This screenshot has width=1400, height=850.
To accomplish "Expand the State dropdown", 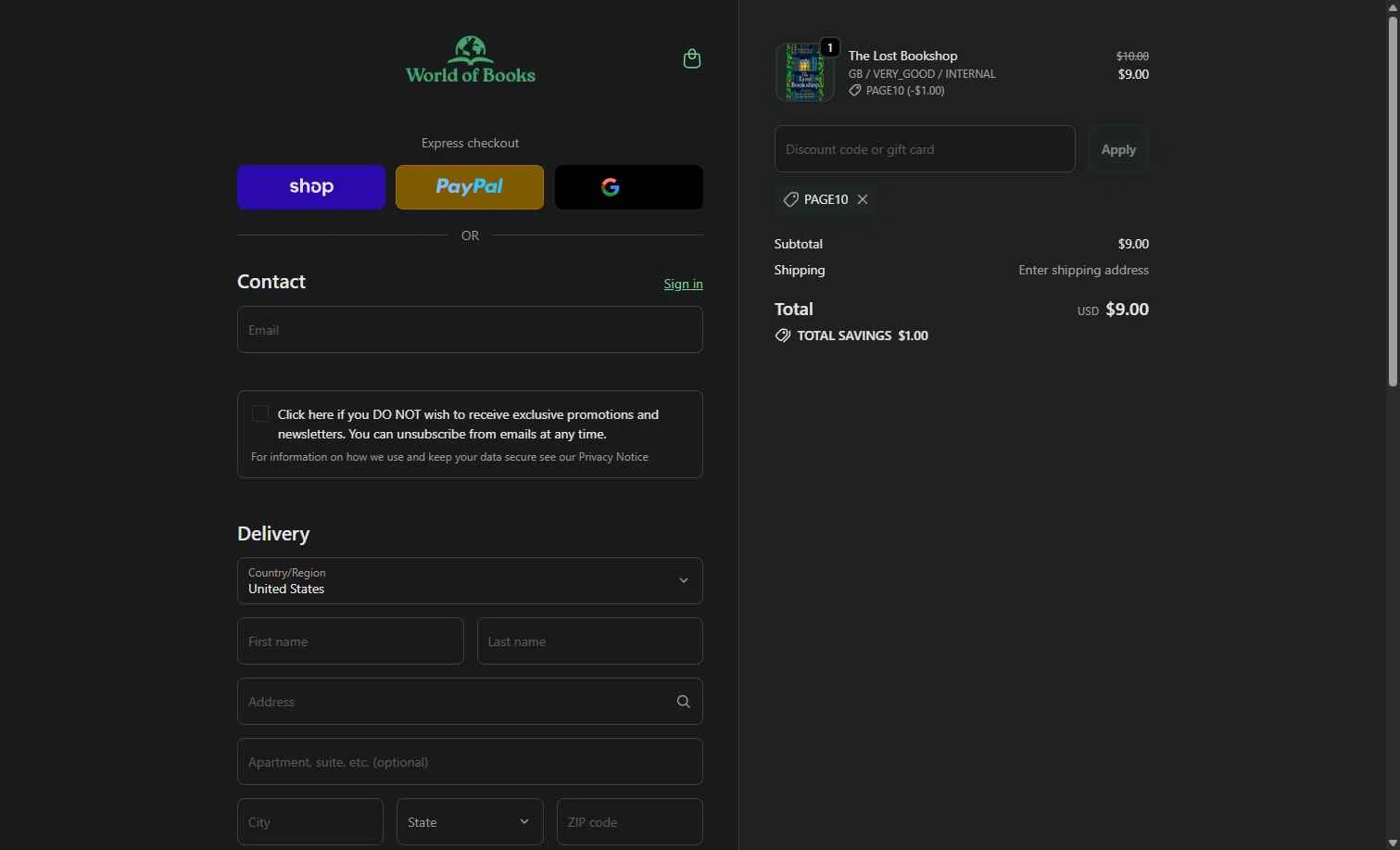I will pos(470,822).
